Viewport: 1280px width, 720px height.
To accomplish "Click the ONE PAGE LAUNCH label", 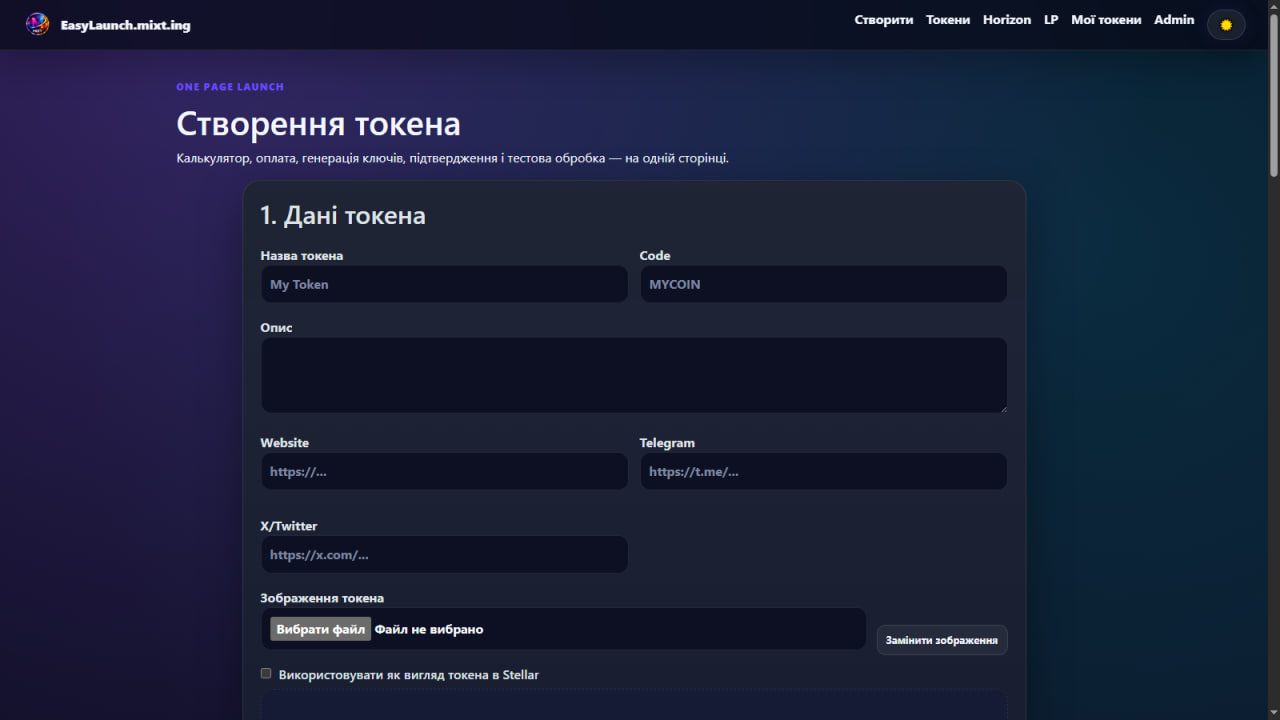I will tap(230, 87).
